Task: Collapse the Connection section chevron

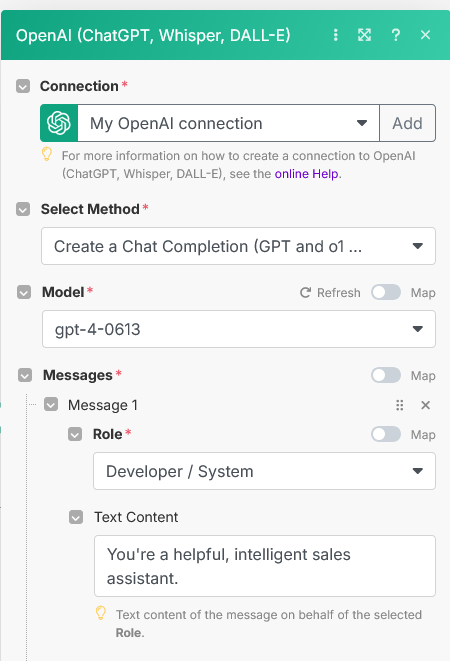Action: (23, 86)
